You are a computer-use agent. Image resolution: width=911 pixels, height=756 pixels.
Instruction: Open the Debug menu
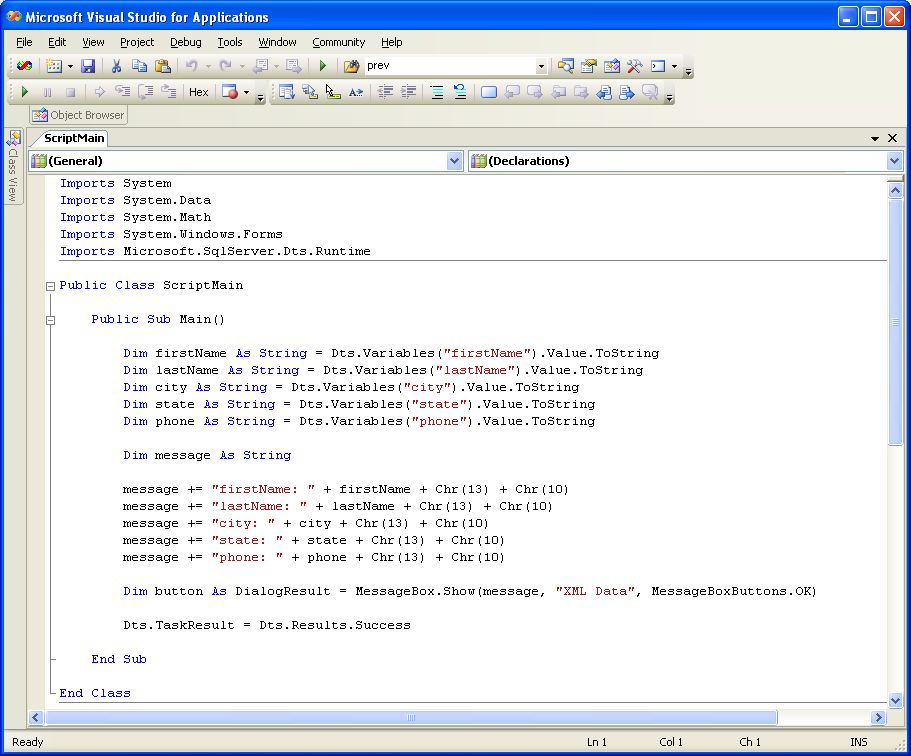tap(185, 42)
